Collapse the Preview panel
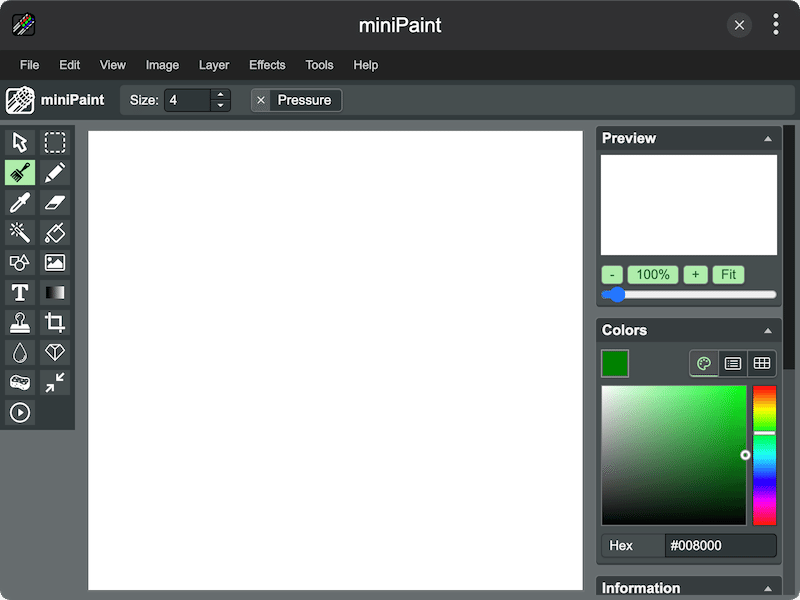 pyautogui.click(x=767, y=139)
